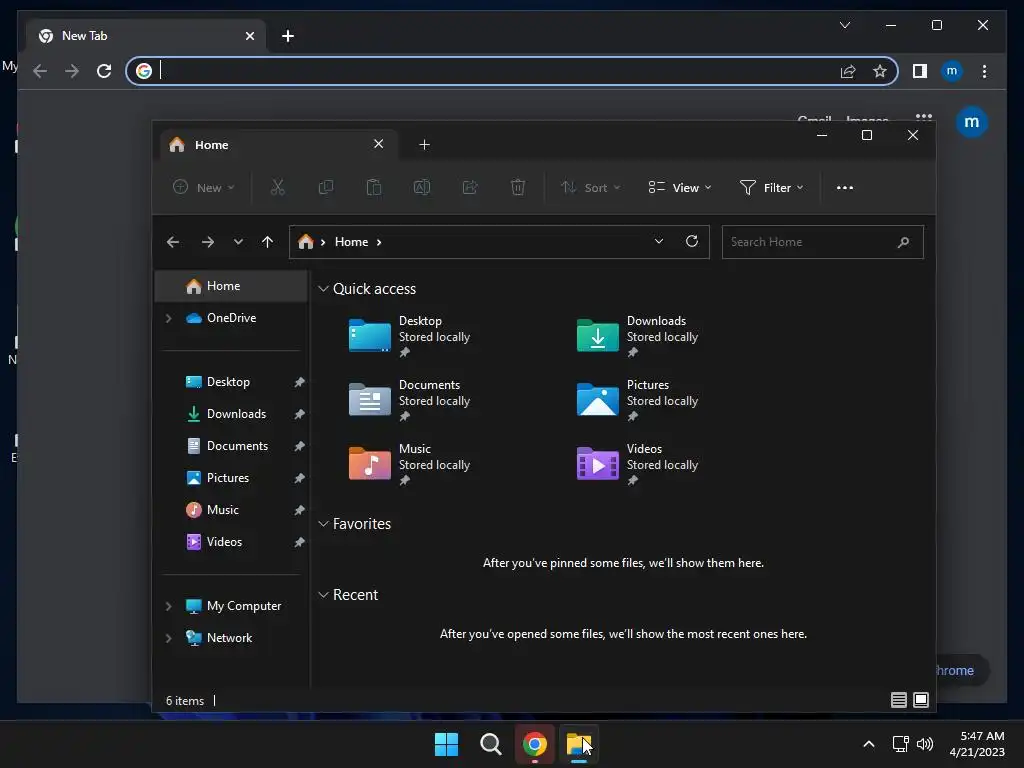
Task: Click Chrome's bookmark star icon
Action: click(880, 71)
